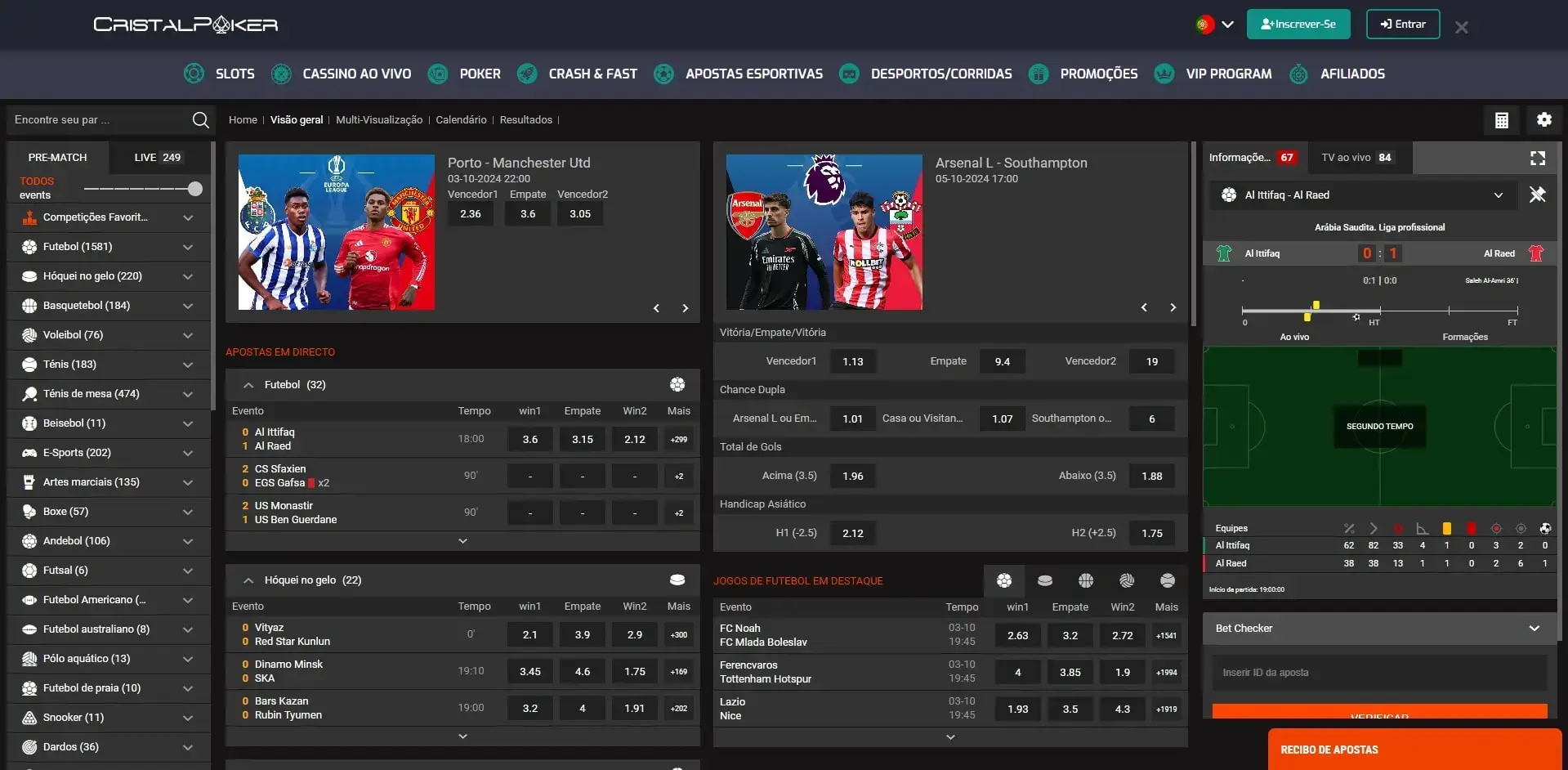The height and width of the screenshot is (770, 1568).
Task: Expand the live widget to fullscreen
Action: (x=1539, y=159)
